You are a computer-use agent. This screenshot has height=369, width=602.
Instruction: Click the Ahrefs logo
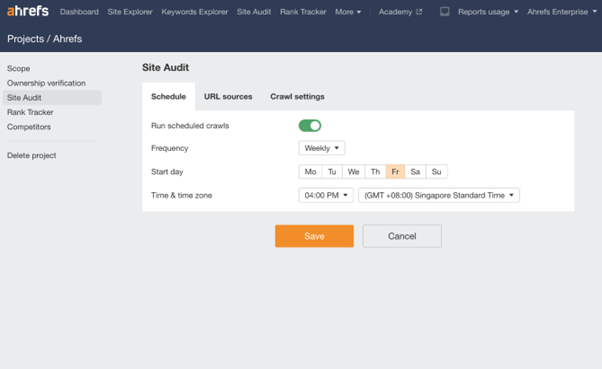coord(28,11)
